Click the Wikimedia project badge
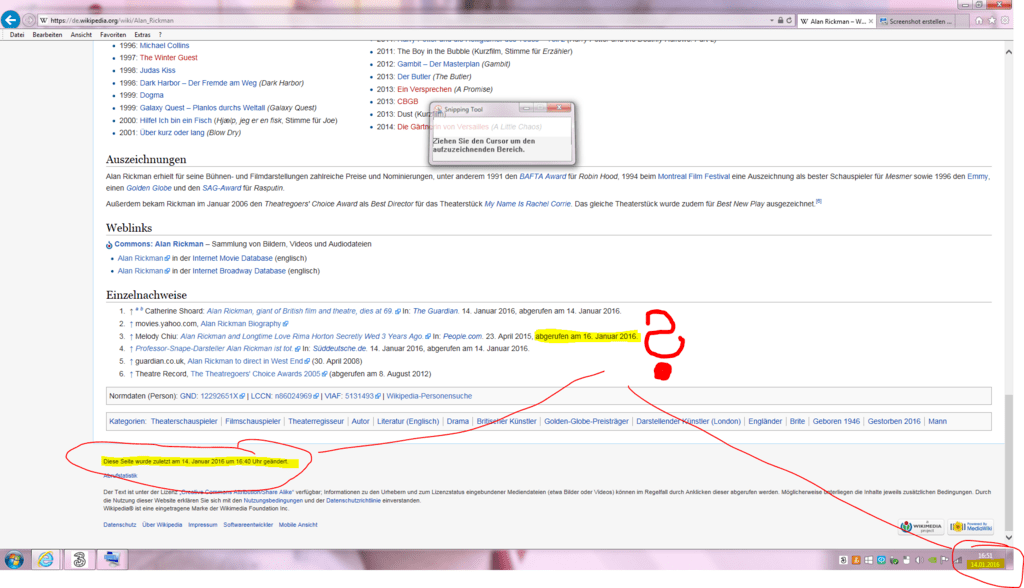The width and height of the screenshot is (1024, 588). [921, 527]
